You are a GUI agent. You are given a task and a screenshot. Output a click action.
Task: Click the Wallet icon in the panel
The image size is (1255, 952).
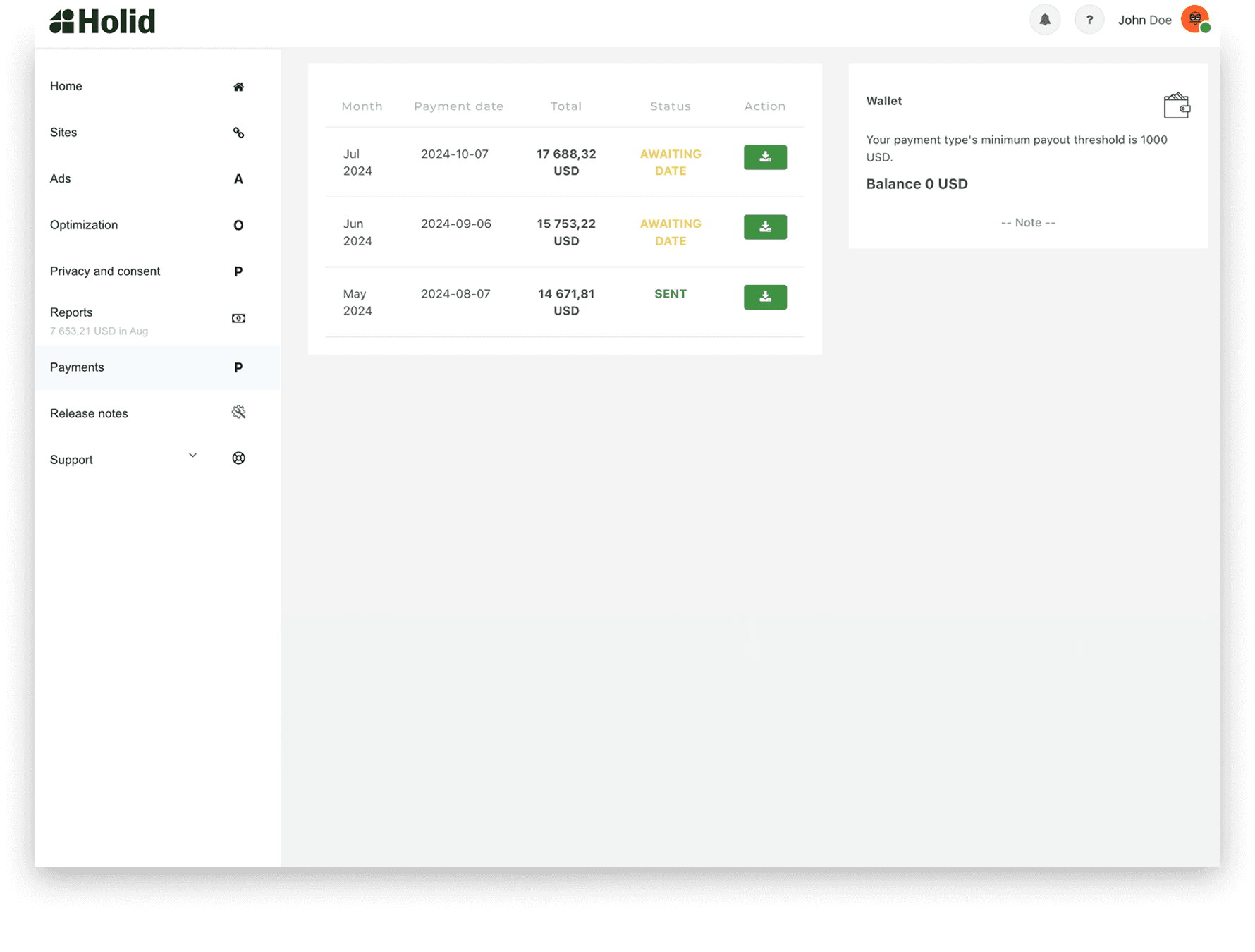pyautogui.click(x=1177, y=106)
